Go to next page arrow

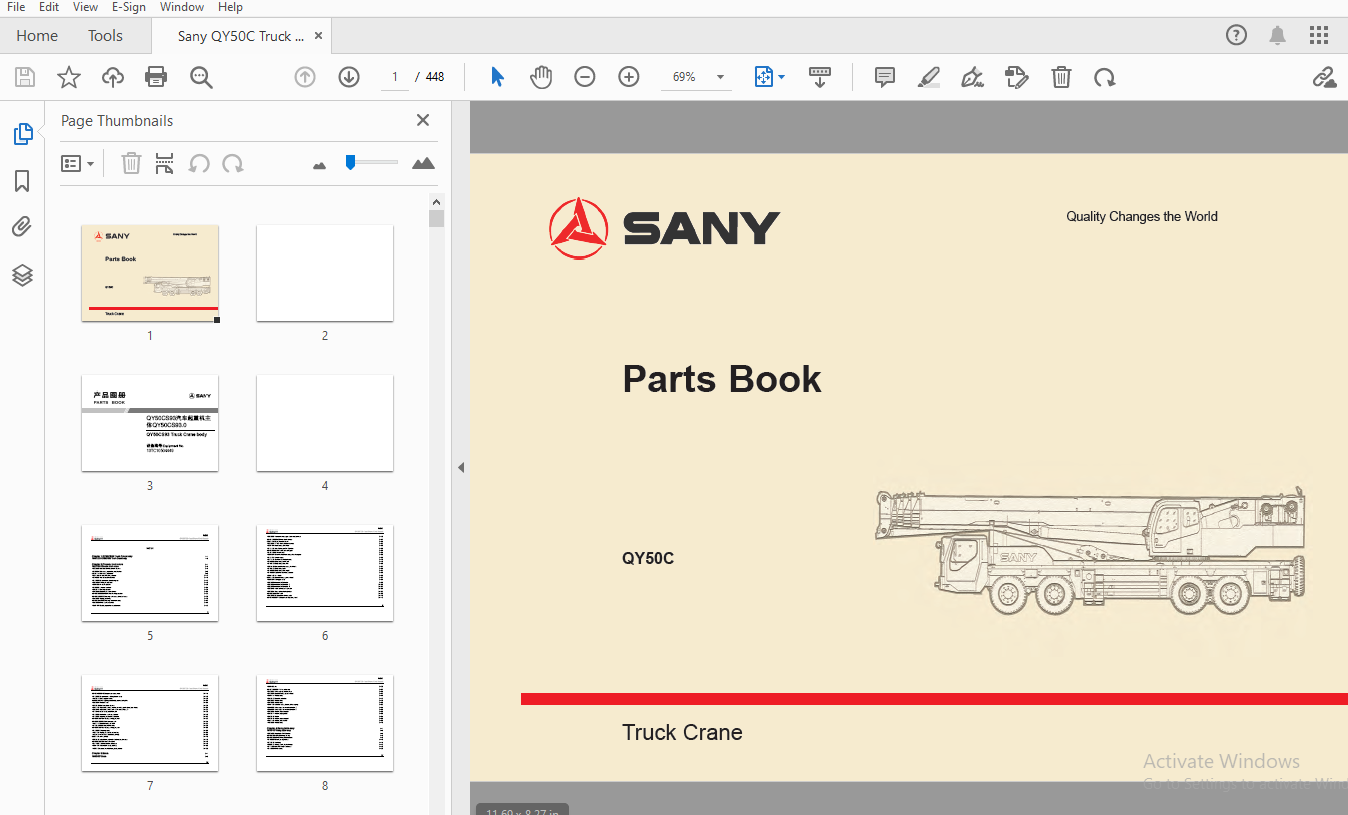tap(349, 77)
